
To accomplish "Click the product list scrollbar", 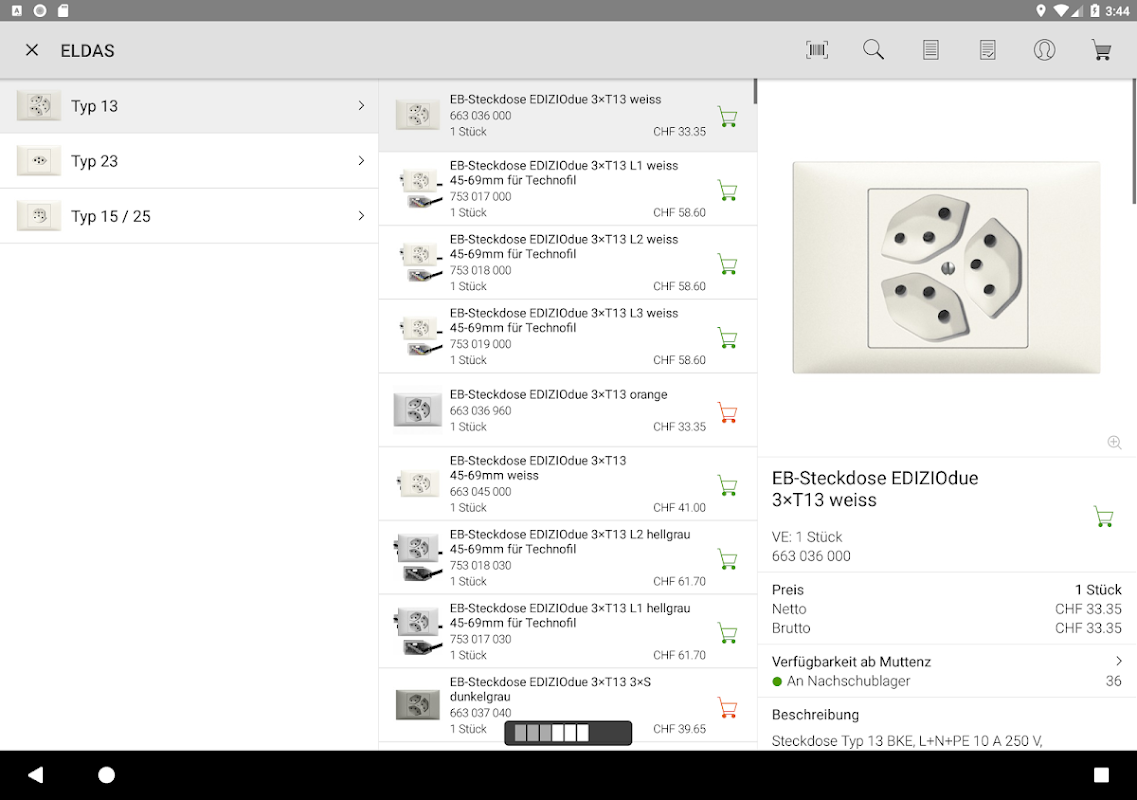I will 755,91.
